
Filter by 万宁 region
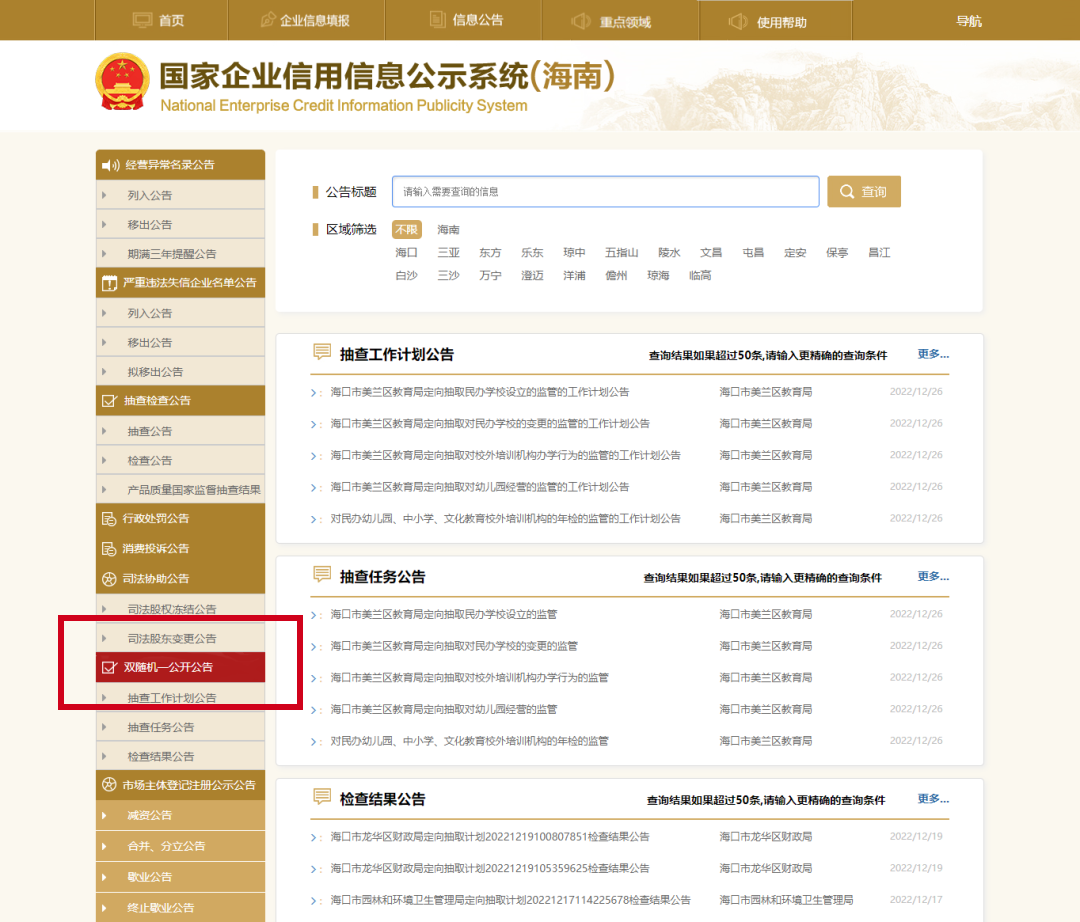[490, 275]
